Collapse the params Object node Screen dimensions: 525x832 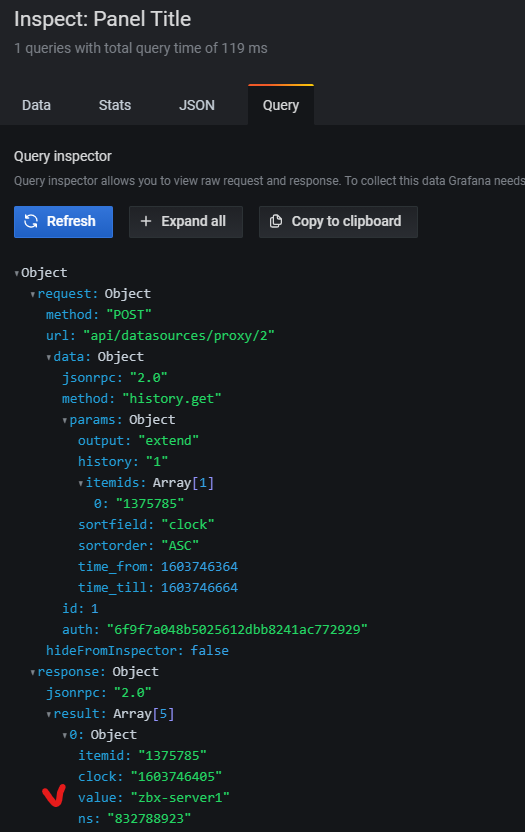65,420
